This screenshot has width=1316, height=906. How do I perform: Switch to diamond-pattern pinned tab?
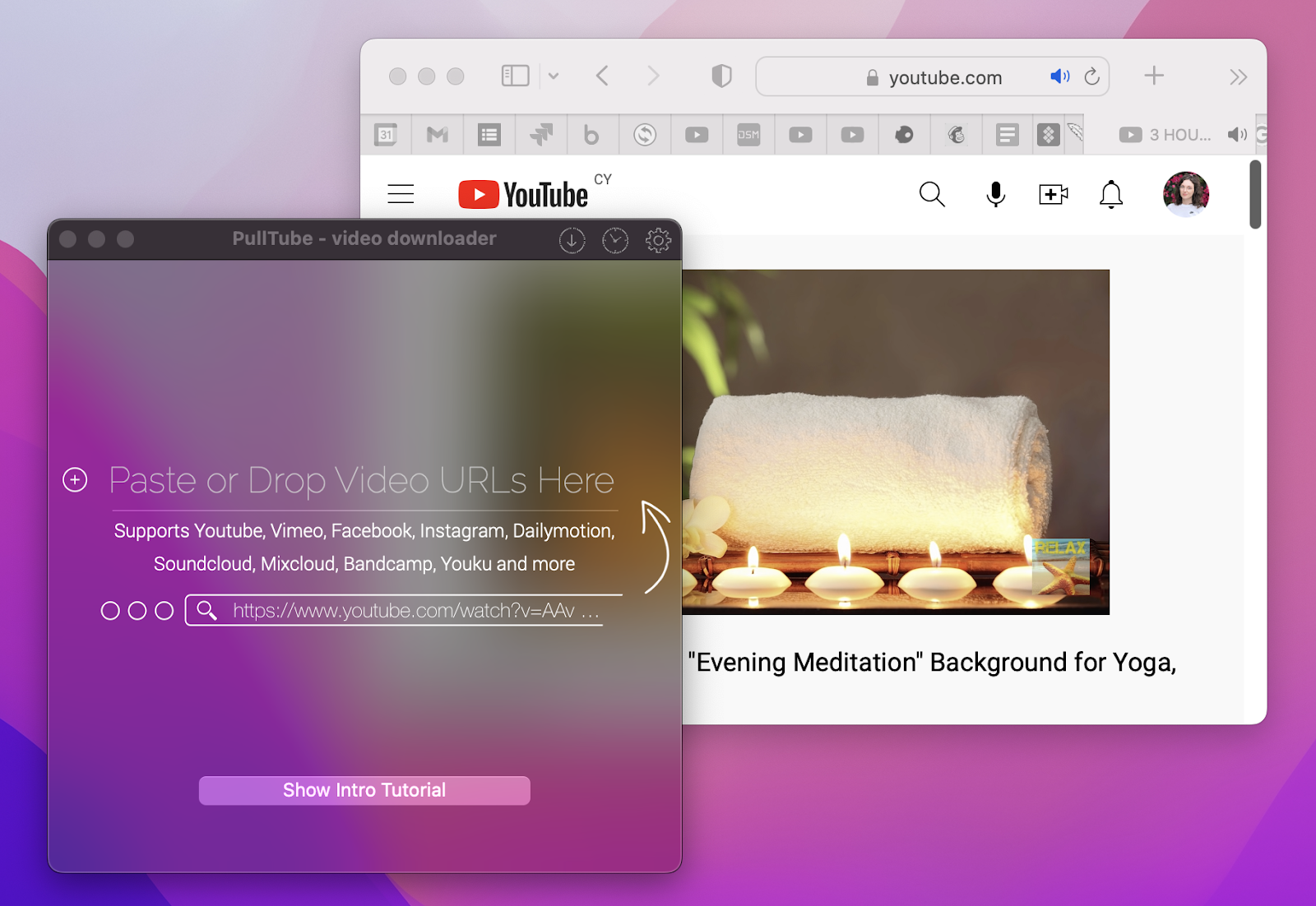tap(1049, 135)
